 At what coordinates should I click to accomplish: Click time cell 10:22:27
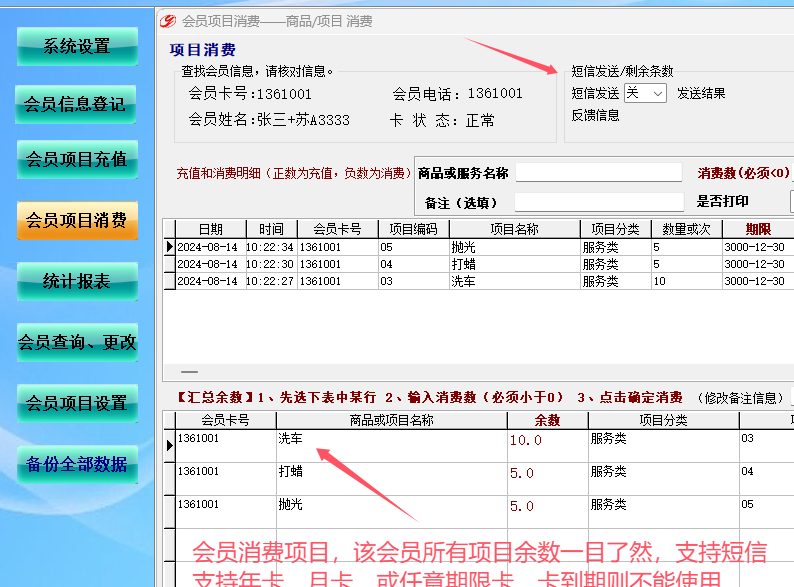tap(270, 281)
